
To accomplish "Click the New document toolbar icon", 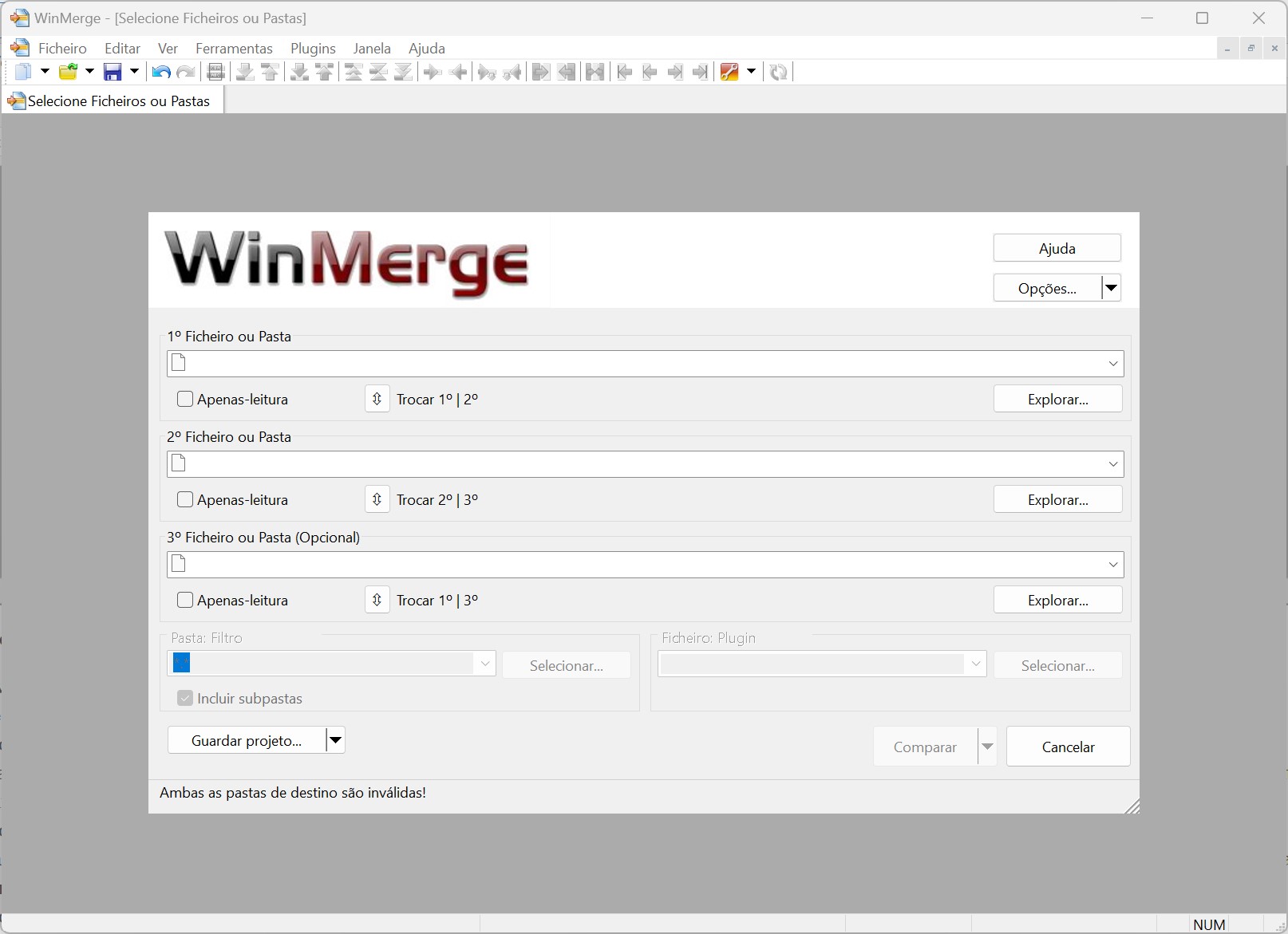I will 23,72.
